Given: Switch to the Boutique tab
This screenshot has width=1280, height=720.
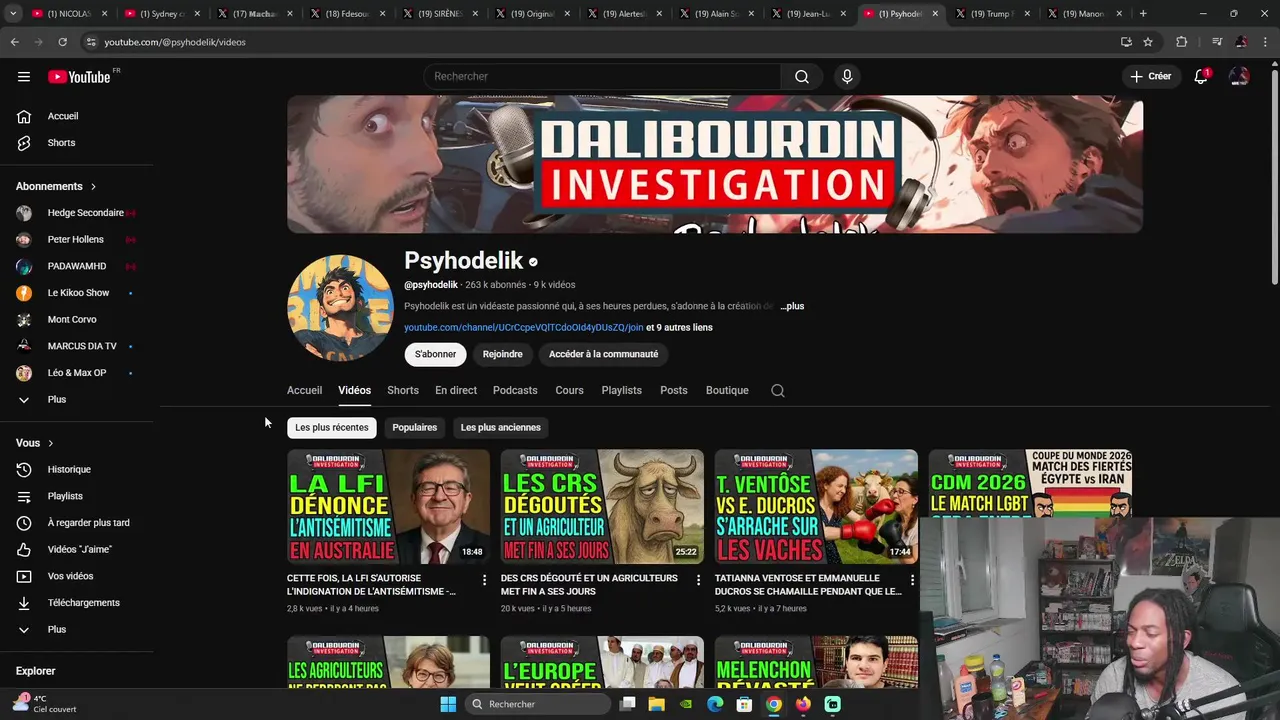Looking at the screenshot, I should tap(727, 391).
